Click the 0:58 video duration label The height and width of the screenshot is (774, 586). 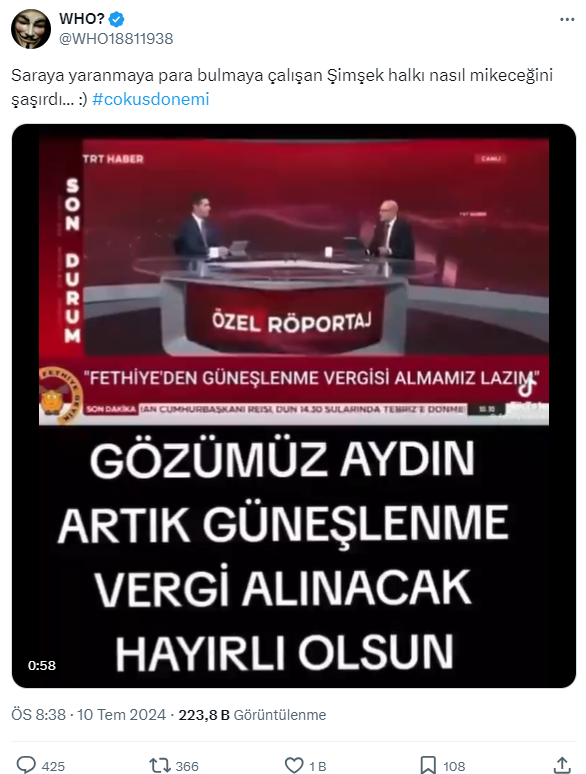pyautogui.click(x=42, y=665)
